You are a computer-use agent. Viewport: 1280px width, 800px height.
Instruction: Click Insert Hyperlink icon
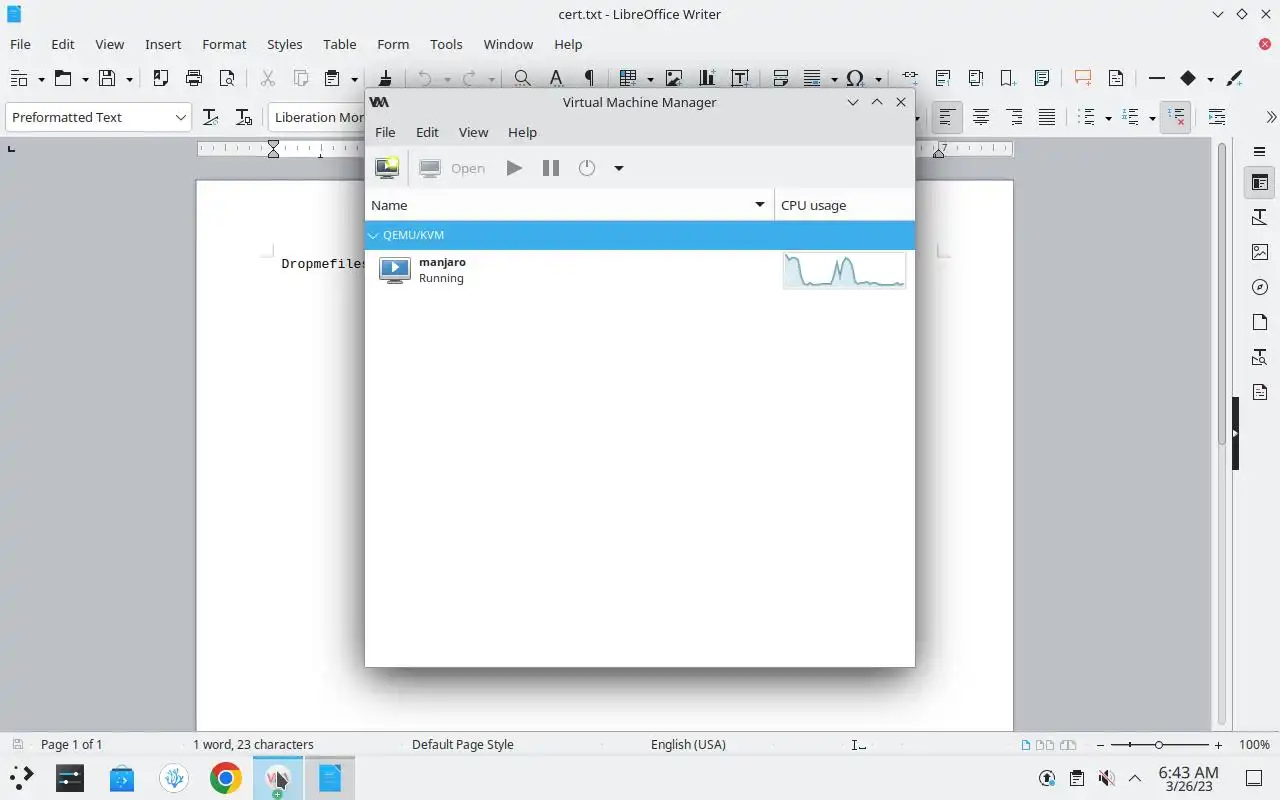coord(909,78)
